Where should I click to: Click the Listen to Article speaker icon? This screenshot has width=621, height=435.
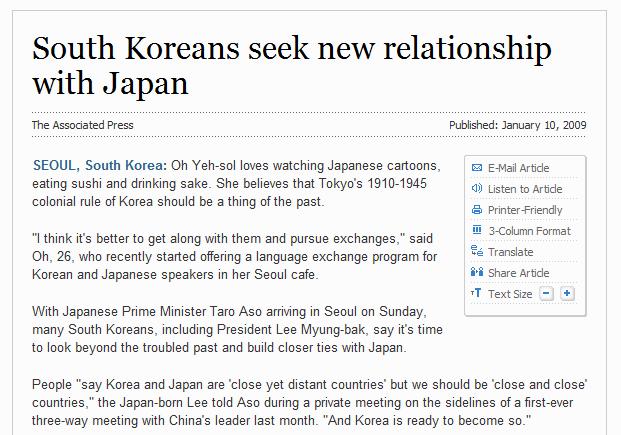pyautogui.click(x=477, y=188)
